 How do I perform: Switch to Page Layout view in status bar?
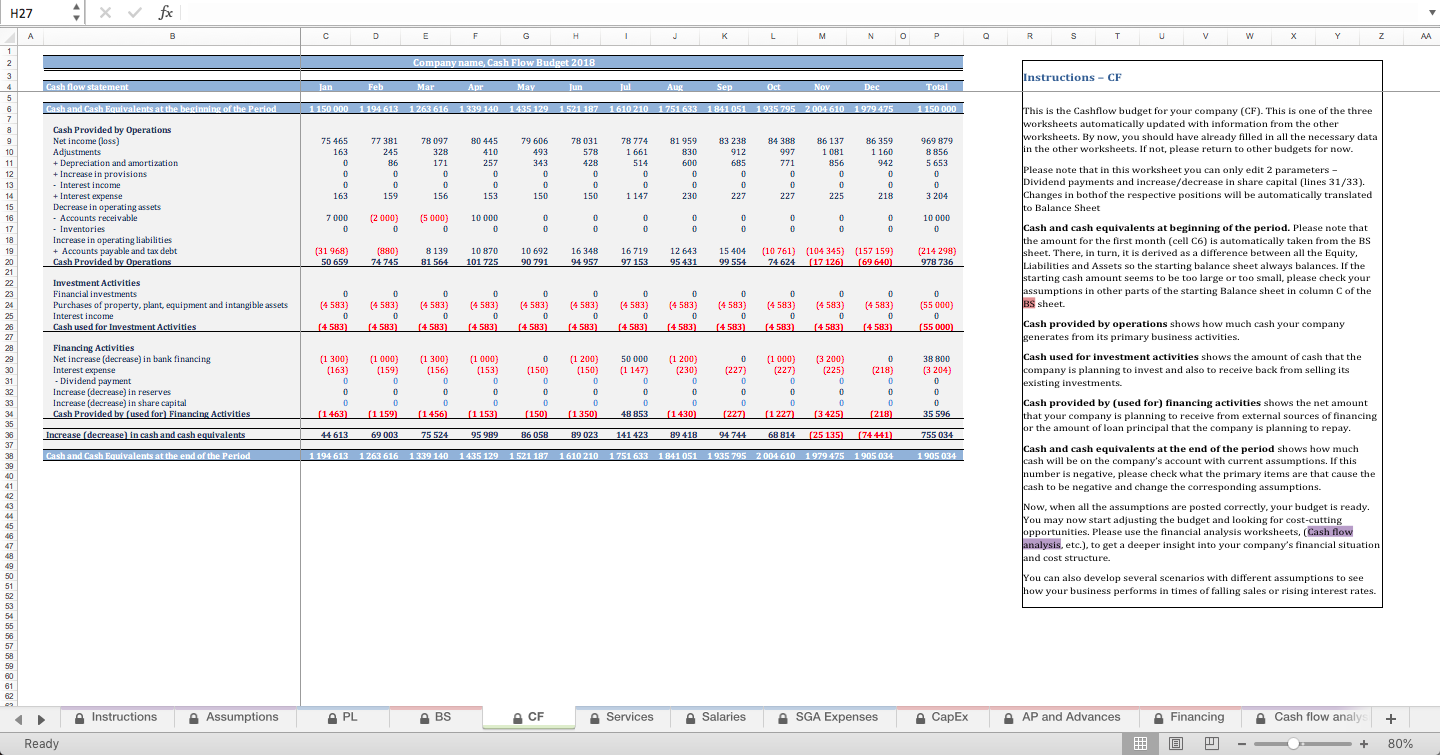point(1174,743)
